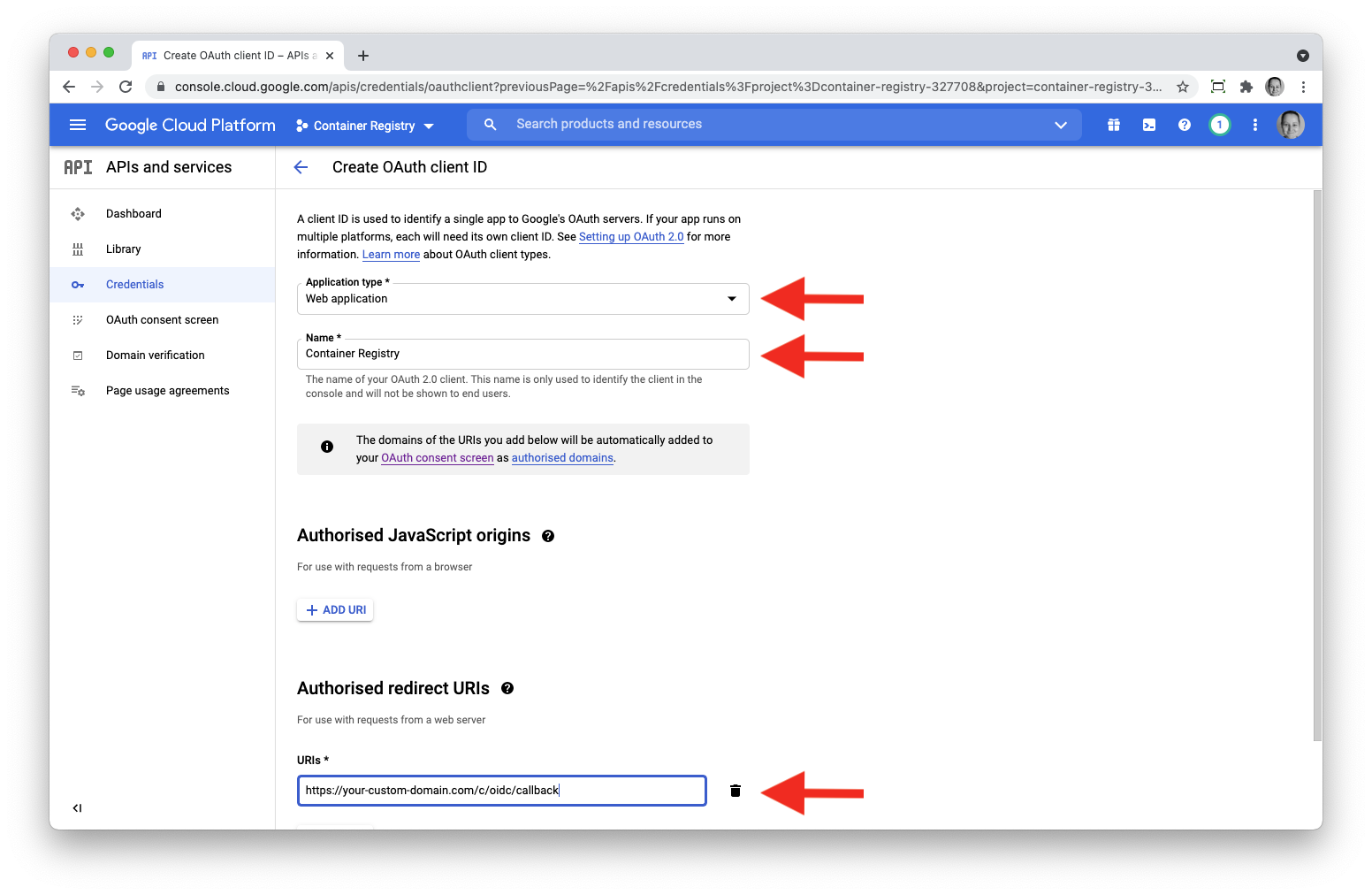Go back with the blue arrow beside Create OAuth client ID

[x=301, y=167]
